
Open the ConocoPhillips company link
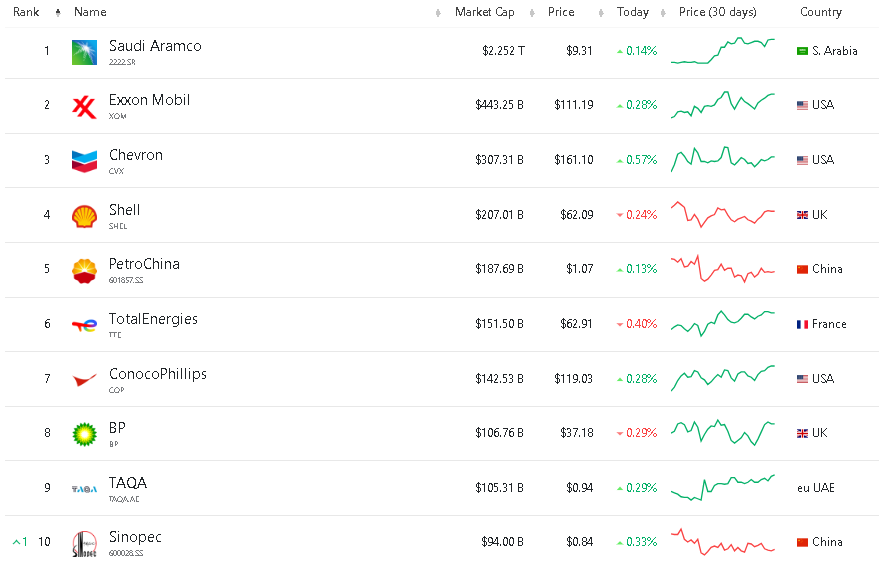pos(158,374)
